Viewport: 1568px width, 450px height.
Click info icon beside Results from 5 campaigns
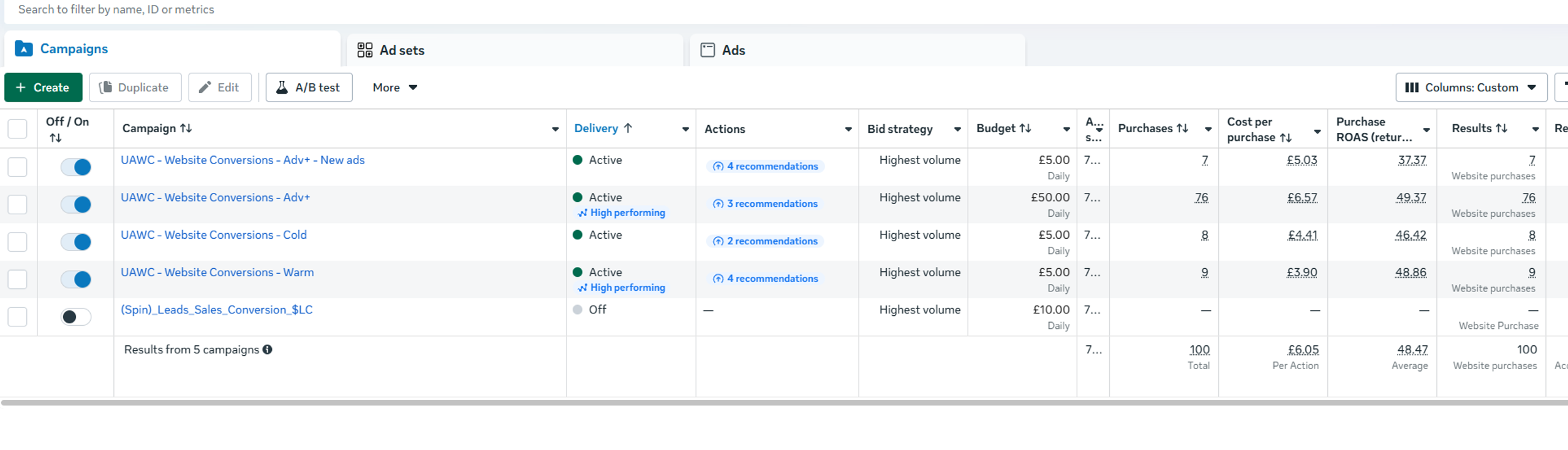pos(268,350)
